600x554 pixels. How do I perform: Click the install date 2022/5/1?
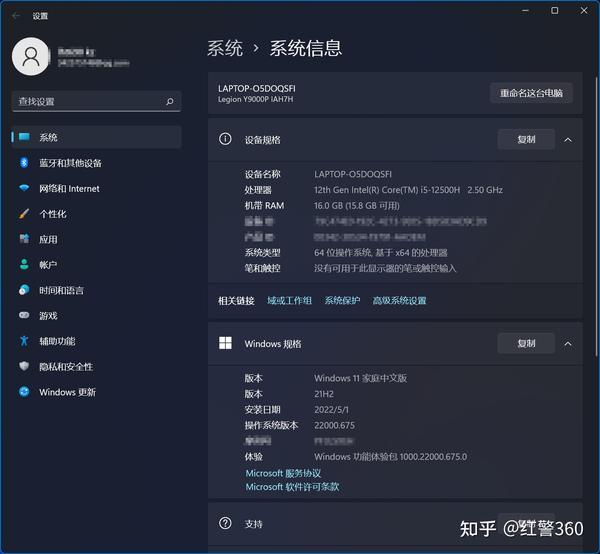tap(331, 410)
